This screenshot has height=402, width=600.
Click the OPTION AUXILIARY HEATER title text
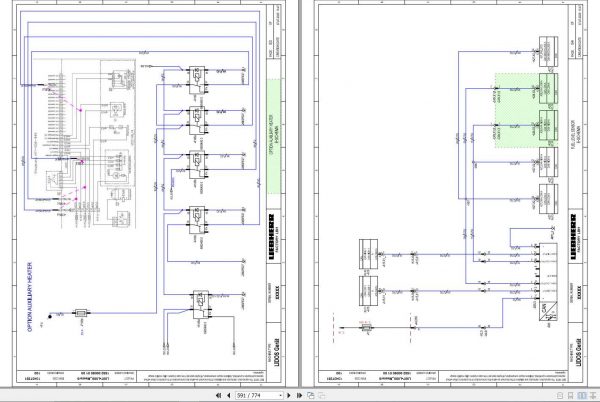30,296
